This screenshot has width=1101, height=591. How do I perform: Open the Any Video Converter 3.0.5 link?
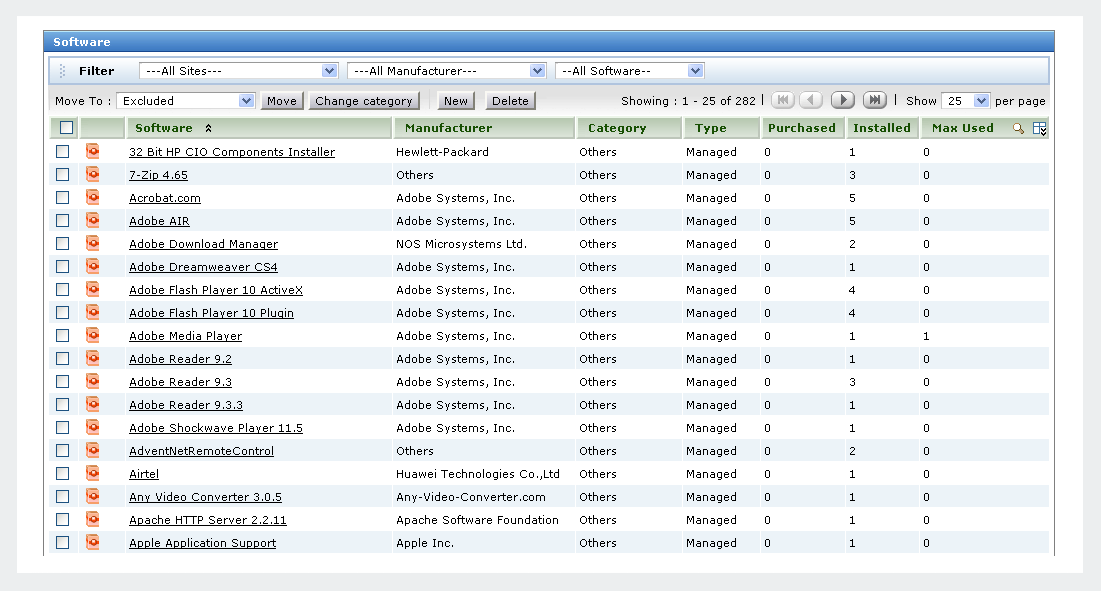click(x=205, y=497)
